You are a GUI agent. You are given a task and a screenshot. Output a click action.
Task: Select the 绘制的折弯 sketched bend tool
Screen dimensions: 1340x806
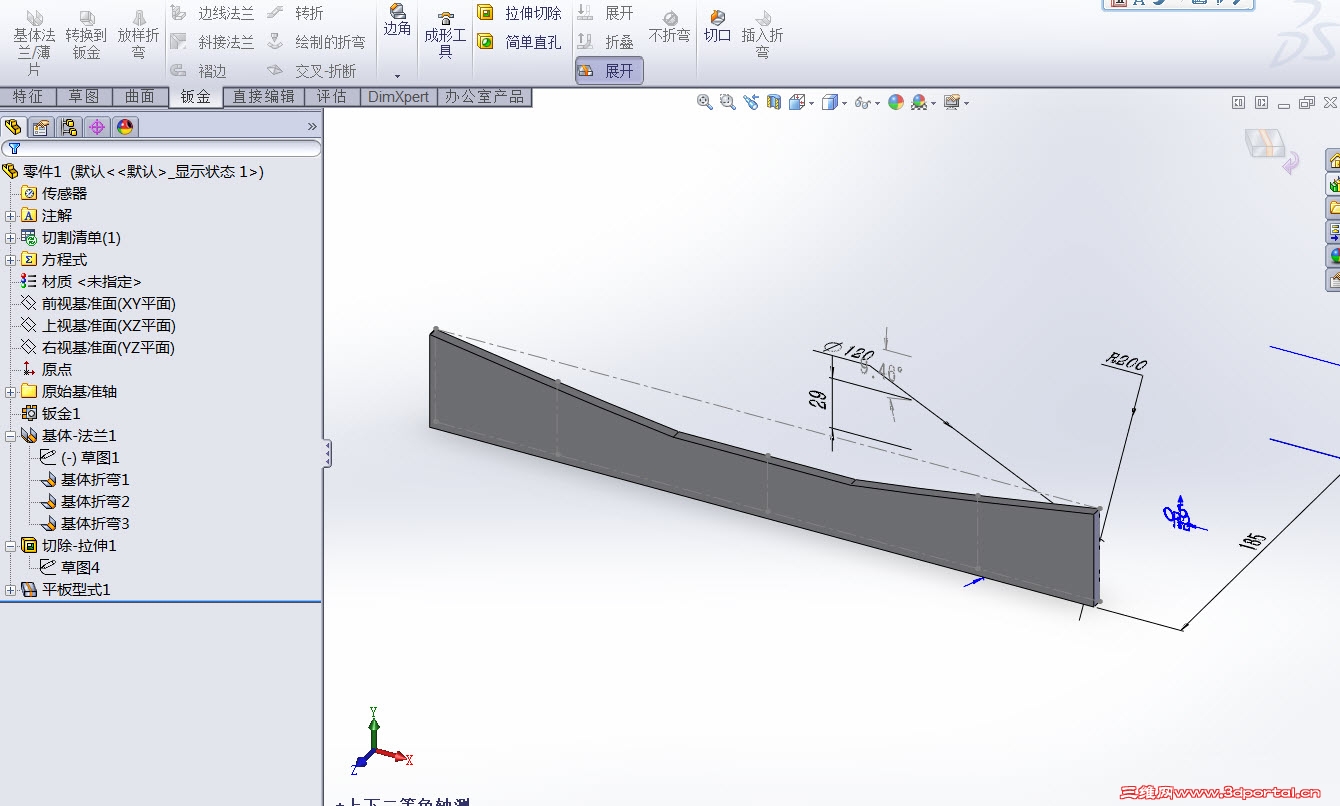point(316,42)
